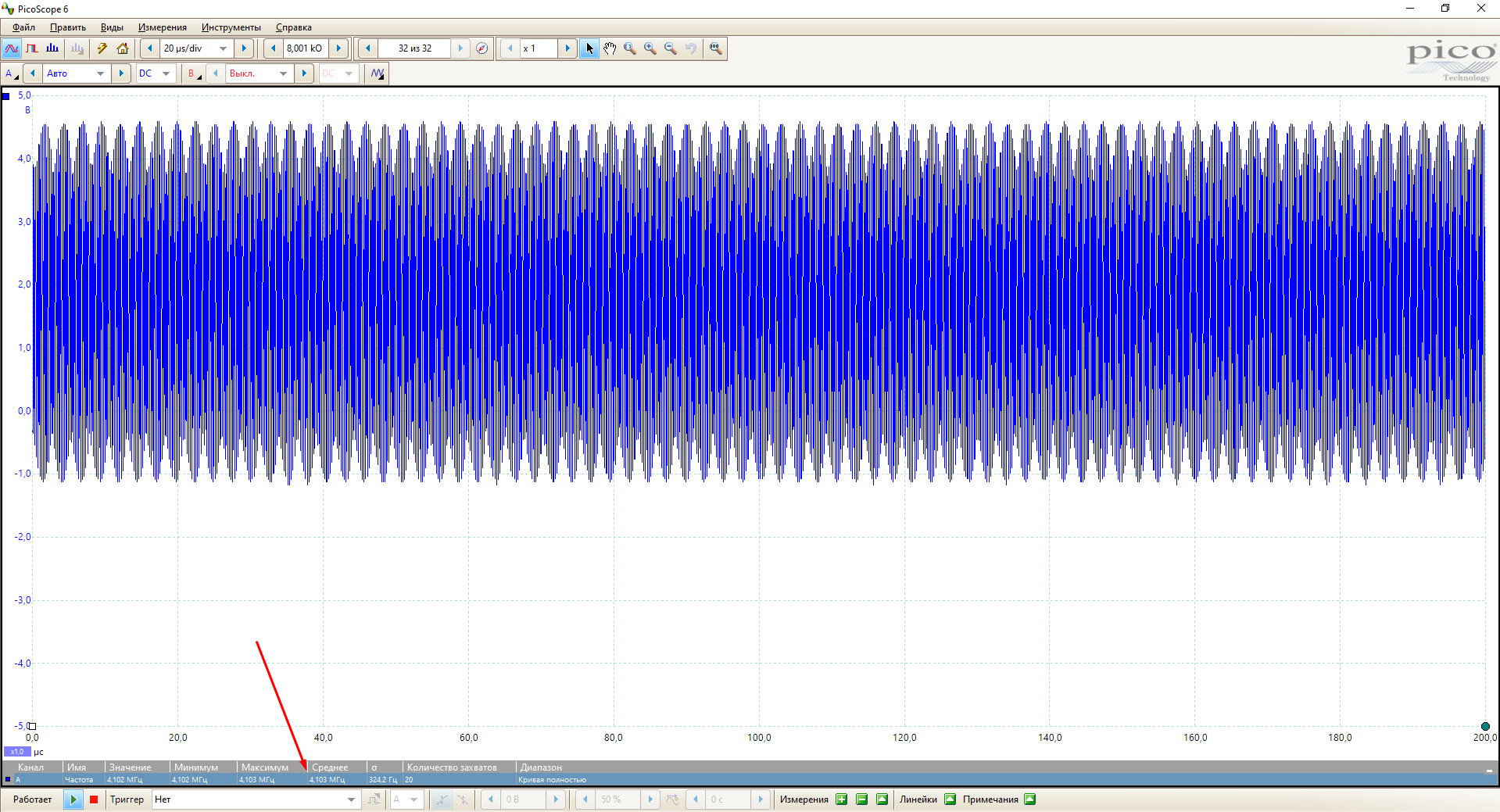
Task: Click the undo zoom icon
Action: point(691,48)
